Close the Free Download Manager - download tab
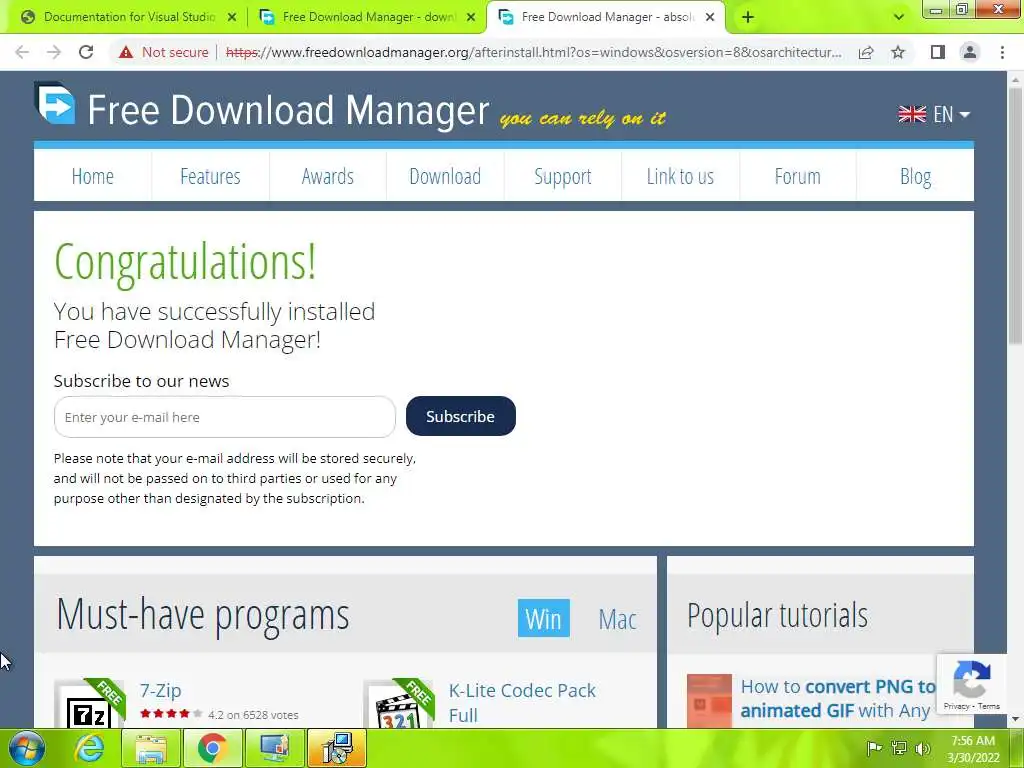This screenshot has height=768, width=1024. click(471, 17)
